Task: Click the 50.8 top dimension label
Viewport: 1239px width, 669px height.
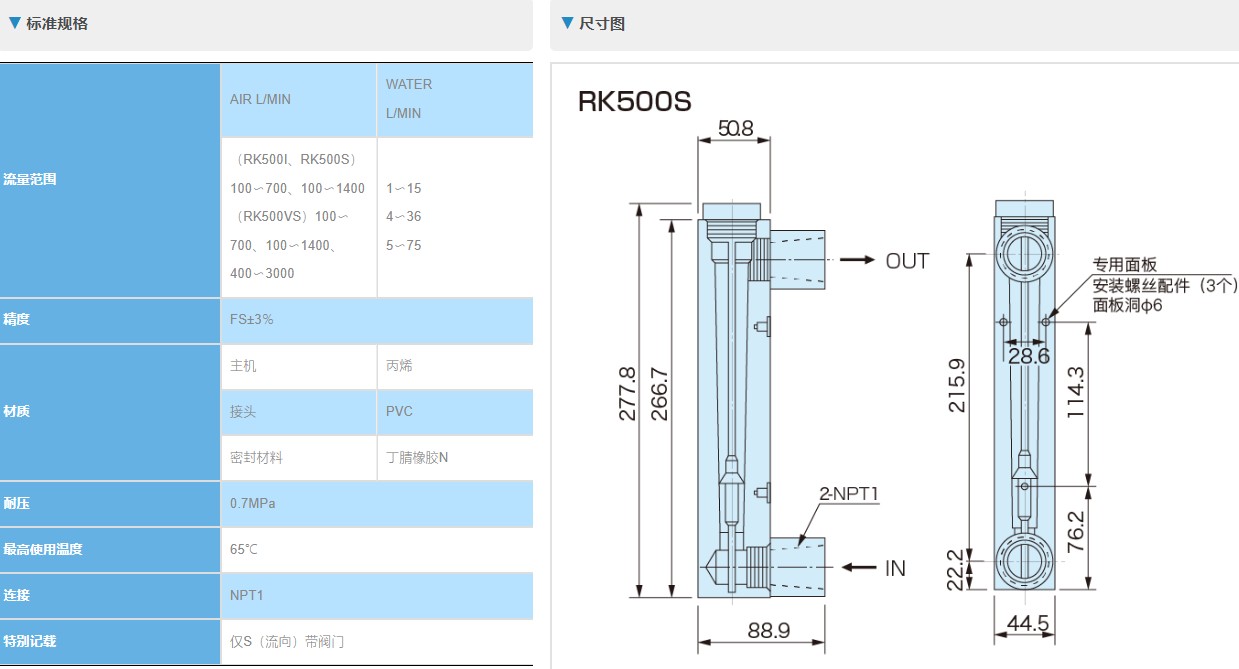Action: [735, 128]
